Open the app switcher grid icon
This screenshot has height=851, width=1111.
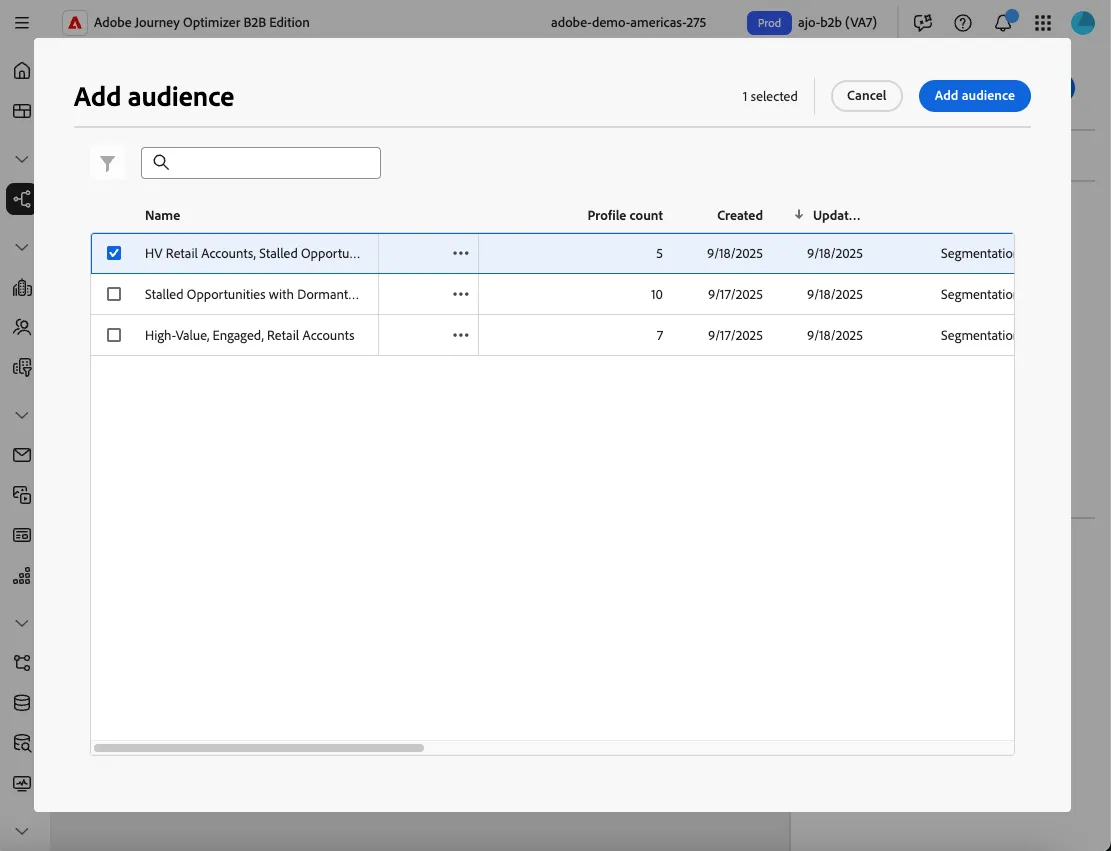[1042, 23]
